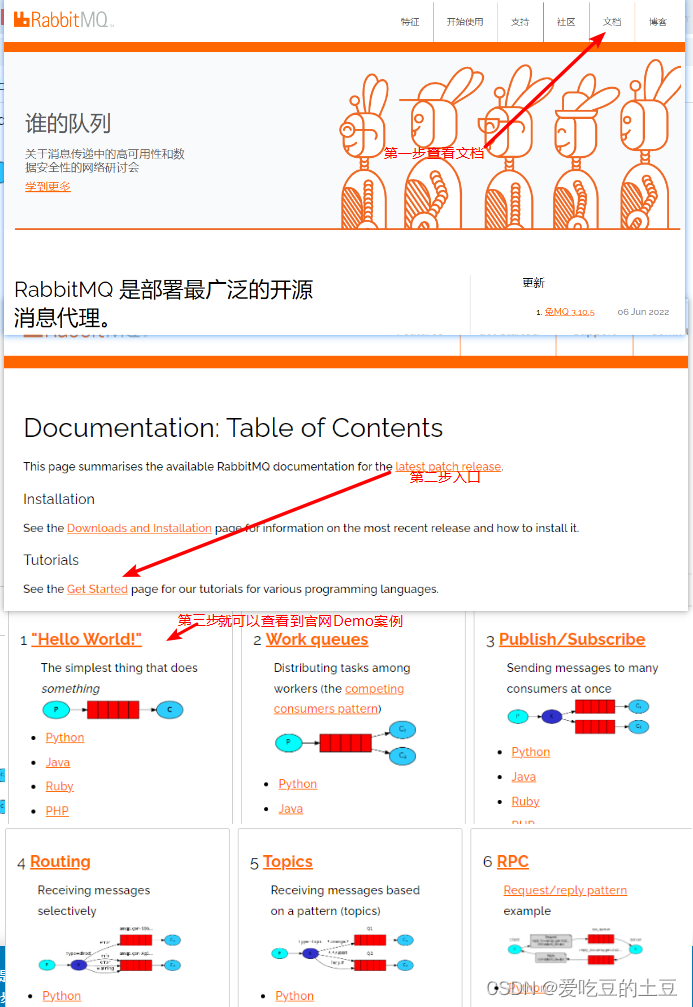Open the 博客 nav item
Viewport: 693px width, 1007px height.
(x=658, y=22)
